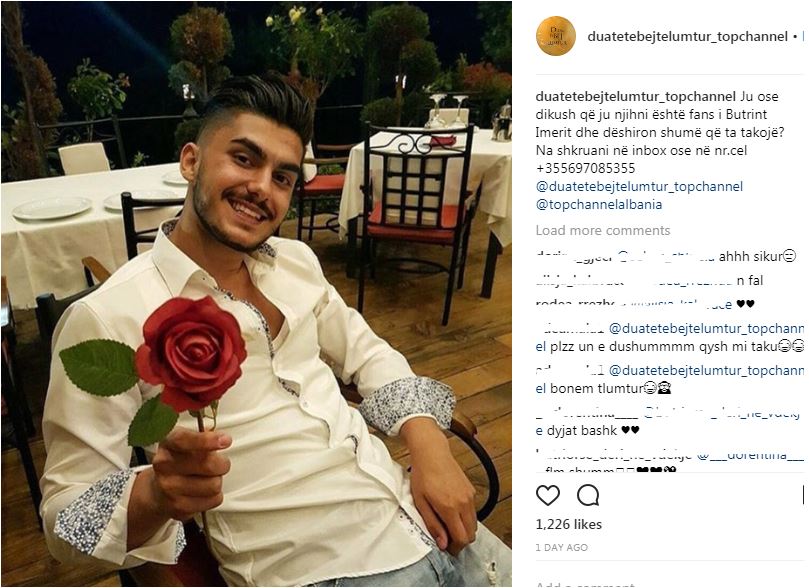Viewport: 809px width, 588px height.
Task: Click the comment speech bubble icon
Action: click(x=588, y=496)
